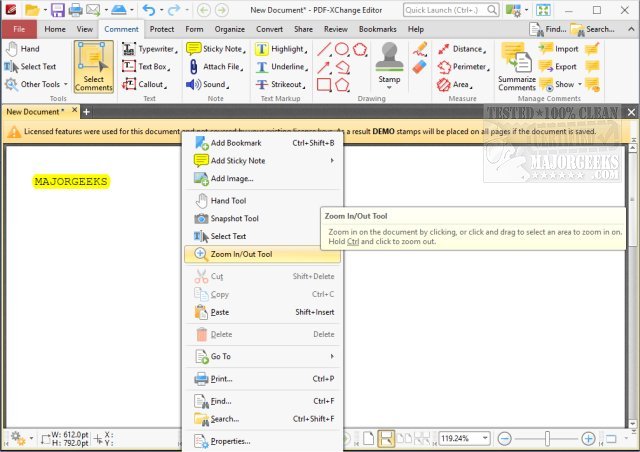
Task: Save the document with floppy icon
Action: pyautogui.click(x=58, y=10)
